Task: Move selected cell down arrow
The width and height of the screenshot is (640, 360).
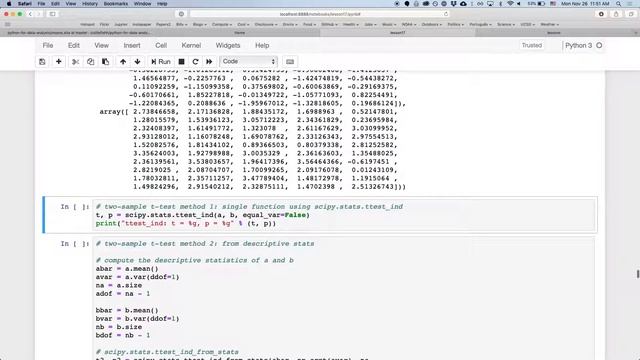Action: pyautogui.click(x=138, y=62)
